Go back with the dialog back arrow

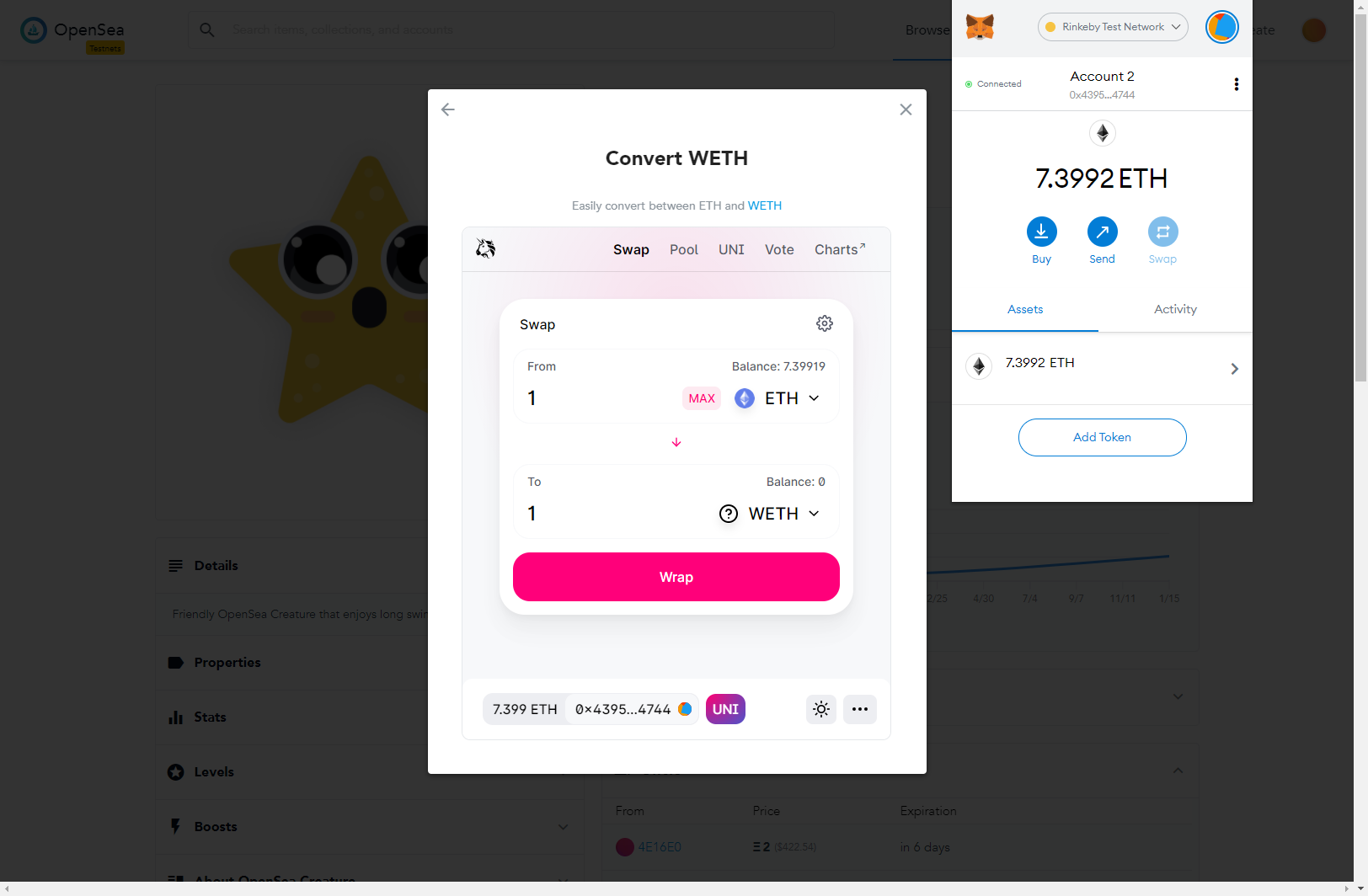(x=448, y=109)
